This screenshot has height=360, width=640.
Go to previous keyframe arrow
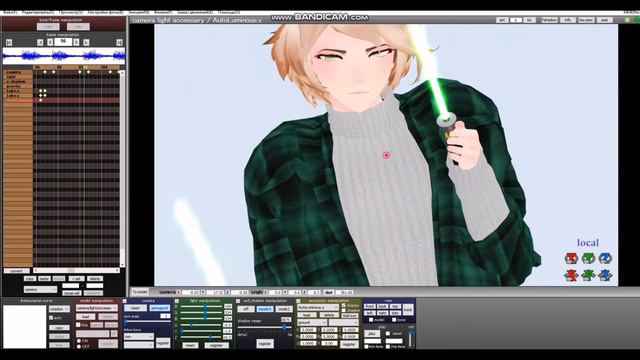tap(40, 42)
